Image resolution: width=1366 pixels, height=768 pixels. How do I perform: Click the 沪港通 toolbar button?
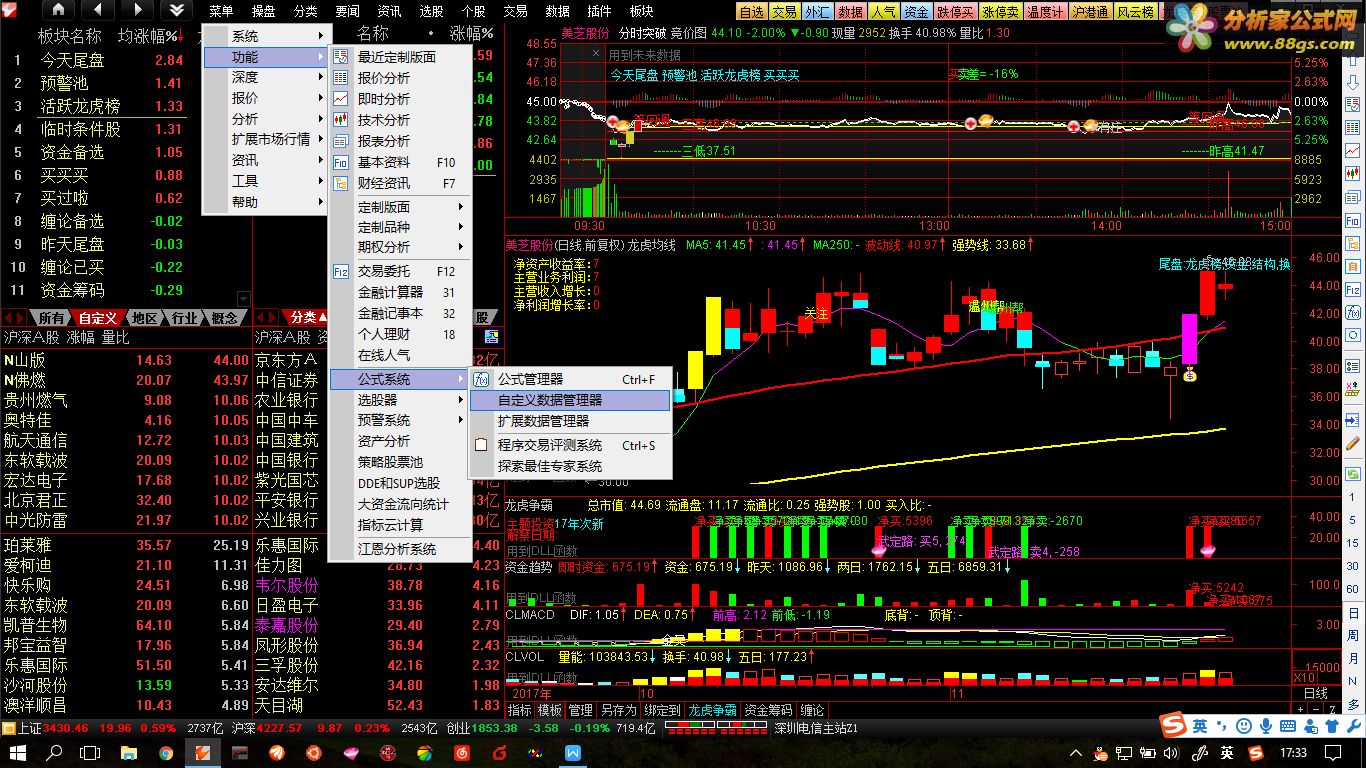pos(1090,12)
